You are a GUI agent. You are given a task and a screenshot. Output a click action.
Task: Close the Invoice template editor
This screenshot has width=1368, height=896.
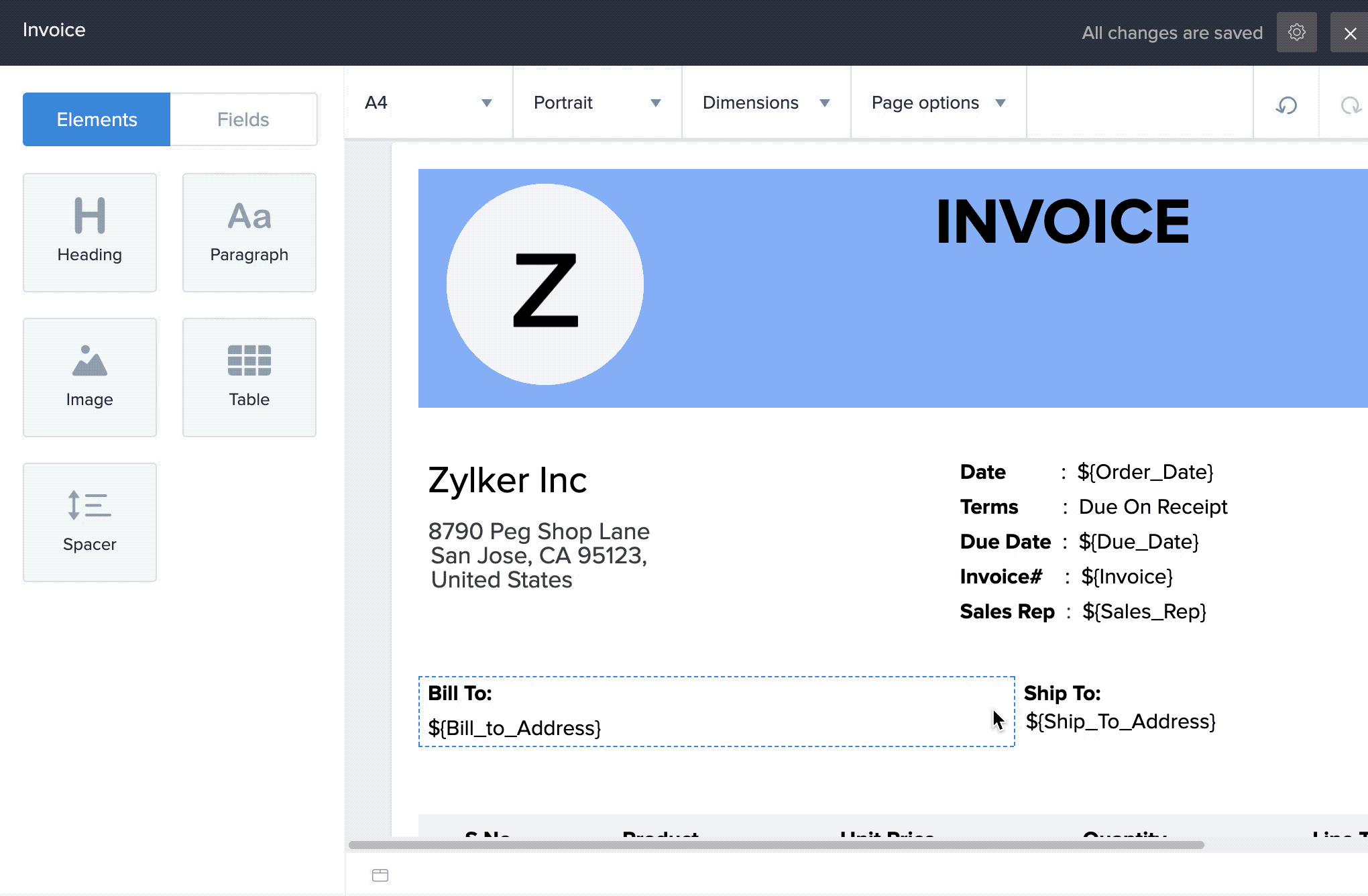point(1350,33)
